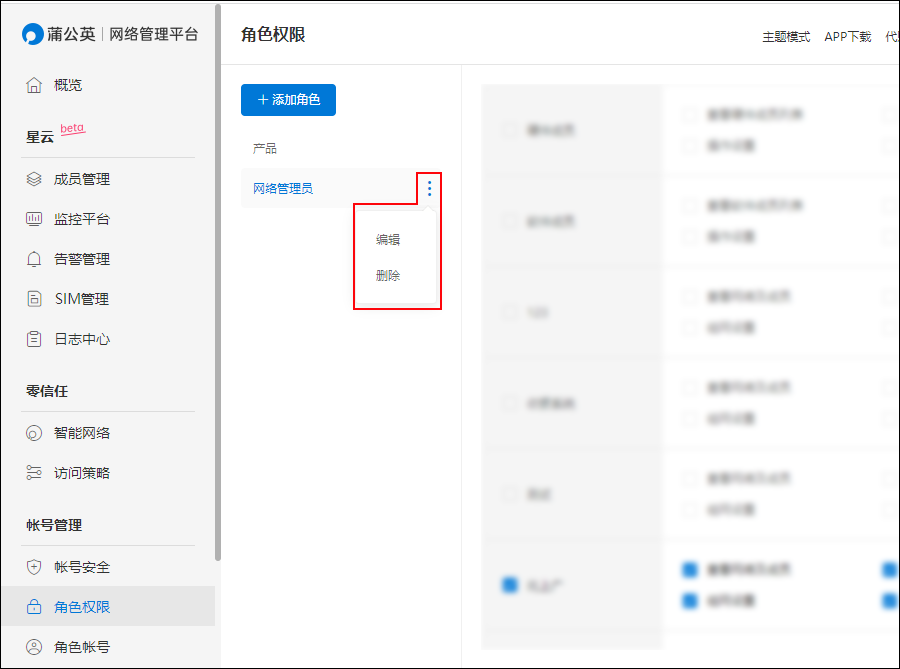This screenshot has width=900, height=669.
Task: Click the 日志中心 clipboard icon
Action: 34,339
